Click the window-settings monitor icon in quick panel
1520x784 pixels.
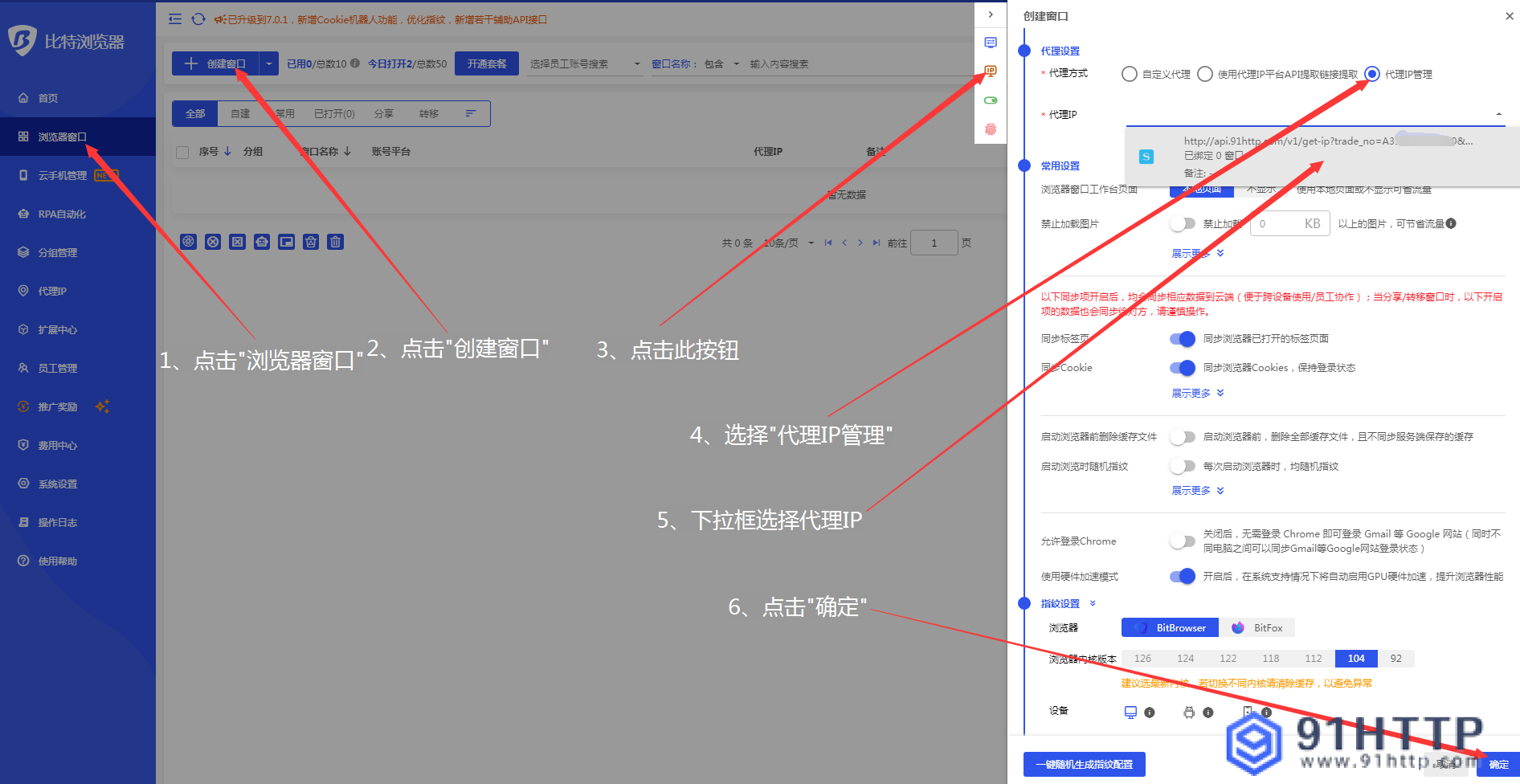click(991, 43)
